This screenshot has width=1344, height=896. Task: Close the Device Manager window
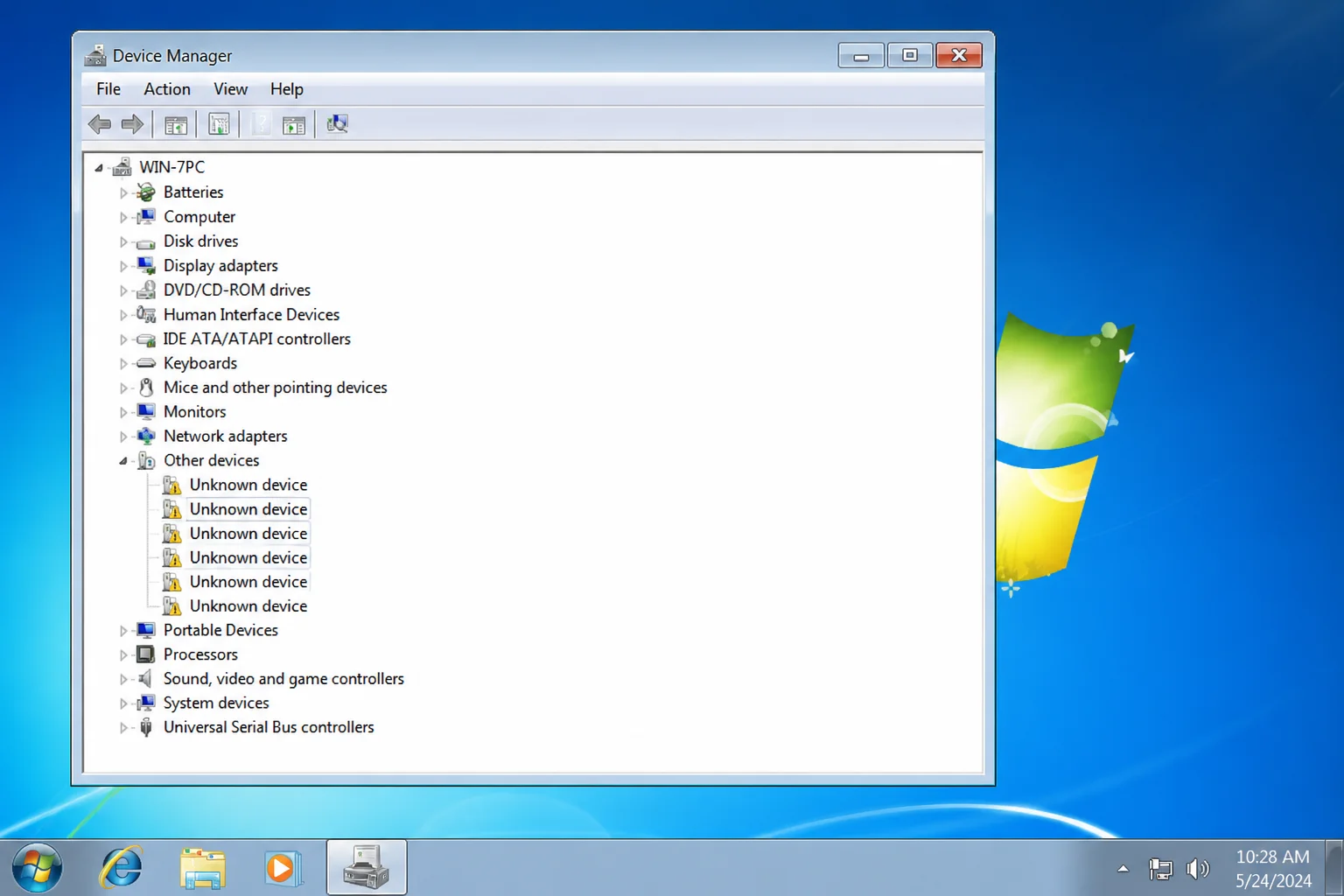coord(959,55)
